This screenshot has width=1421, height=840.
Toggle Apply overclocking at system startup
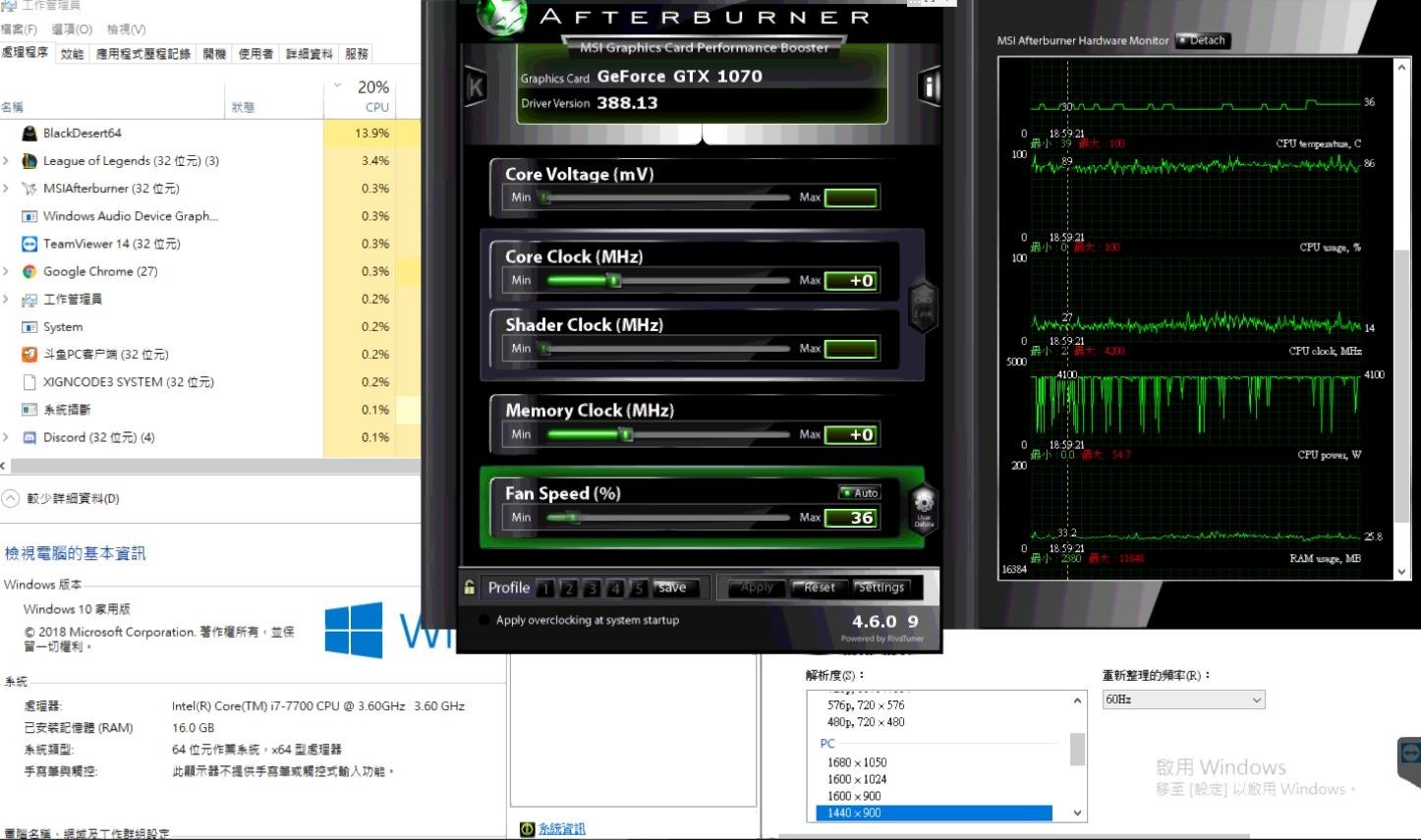pos(483,620)
